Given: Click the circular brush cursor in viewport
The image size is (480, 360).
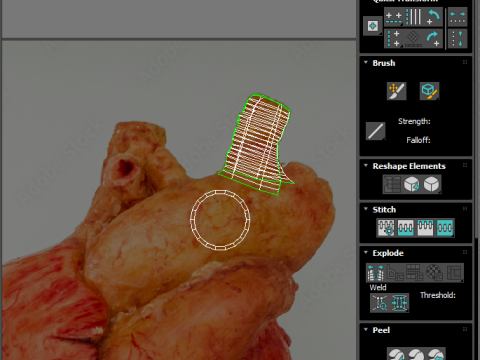Looking at the screenshot, I should tap(220, 220).
